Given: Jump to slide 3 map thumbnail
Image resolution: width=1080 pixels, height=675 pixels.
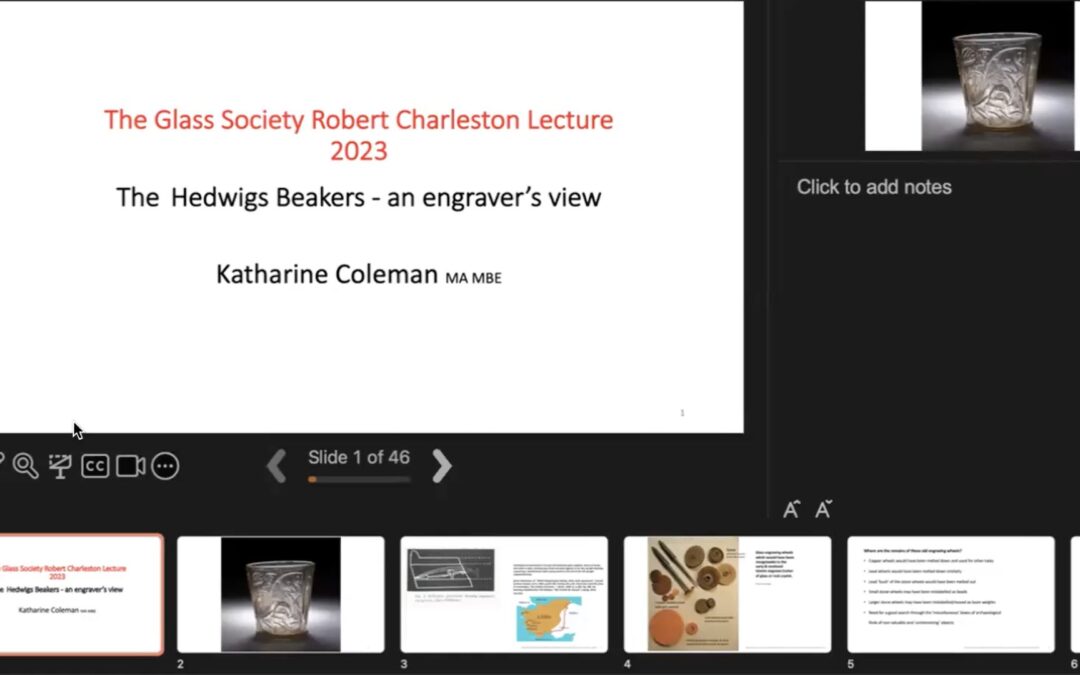Looking at the screenshot, I should click(504, 594).
